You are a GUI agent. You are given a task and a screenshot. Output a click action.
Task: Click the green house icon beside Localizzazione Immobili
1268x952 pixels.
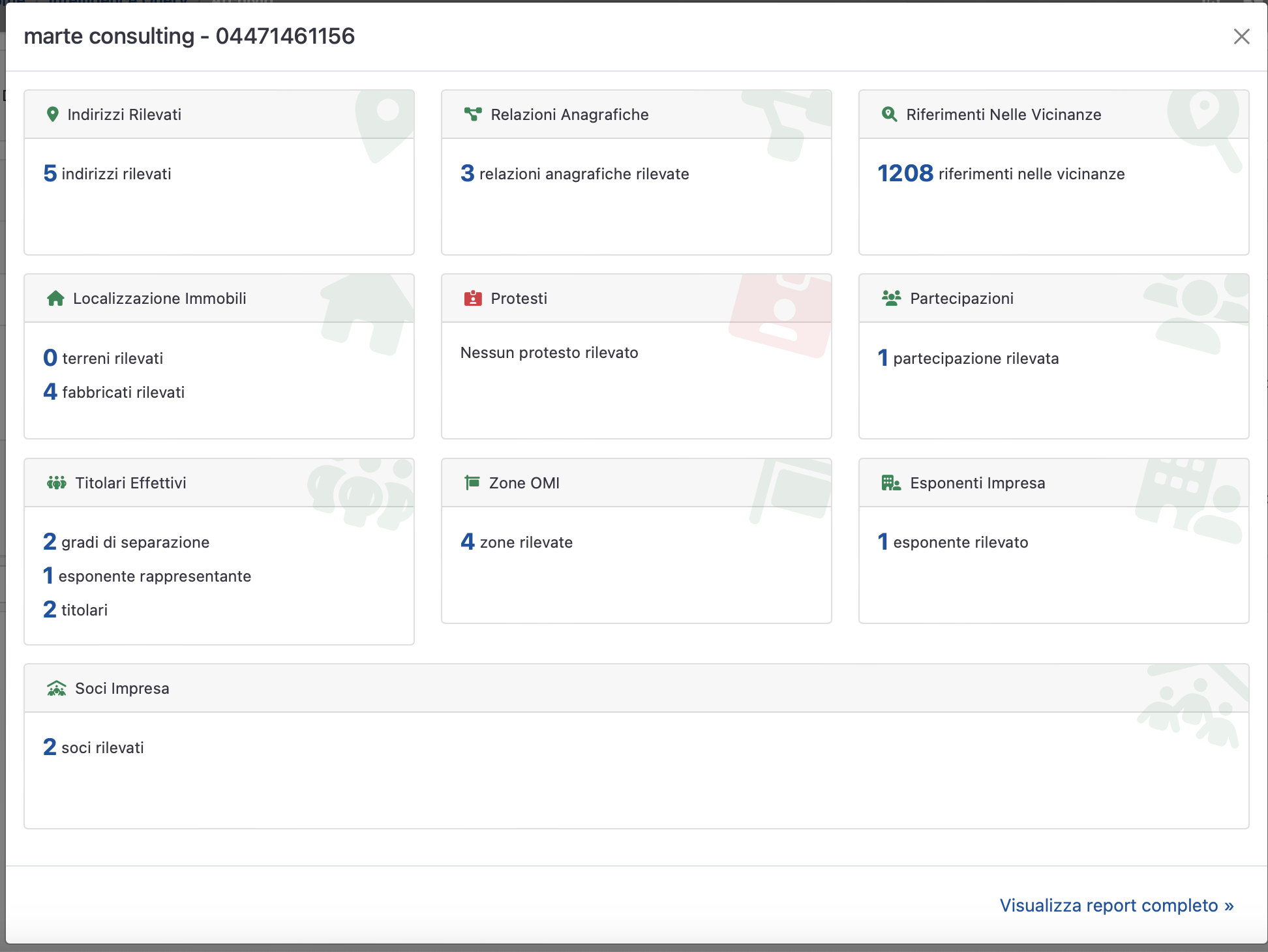tap(55, 299)
